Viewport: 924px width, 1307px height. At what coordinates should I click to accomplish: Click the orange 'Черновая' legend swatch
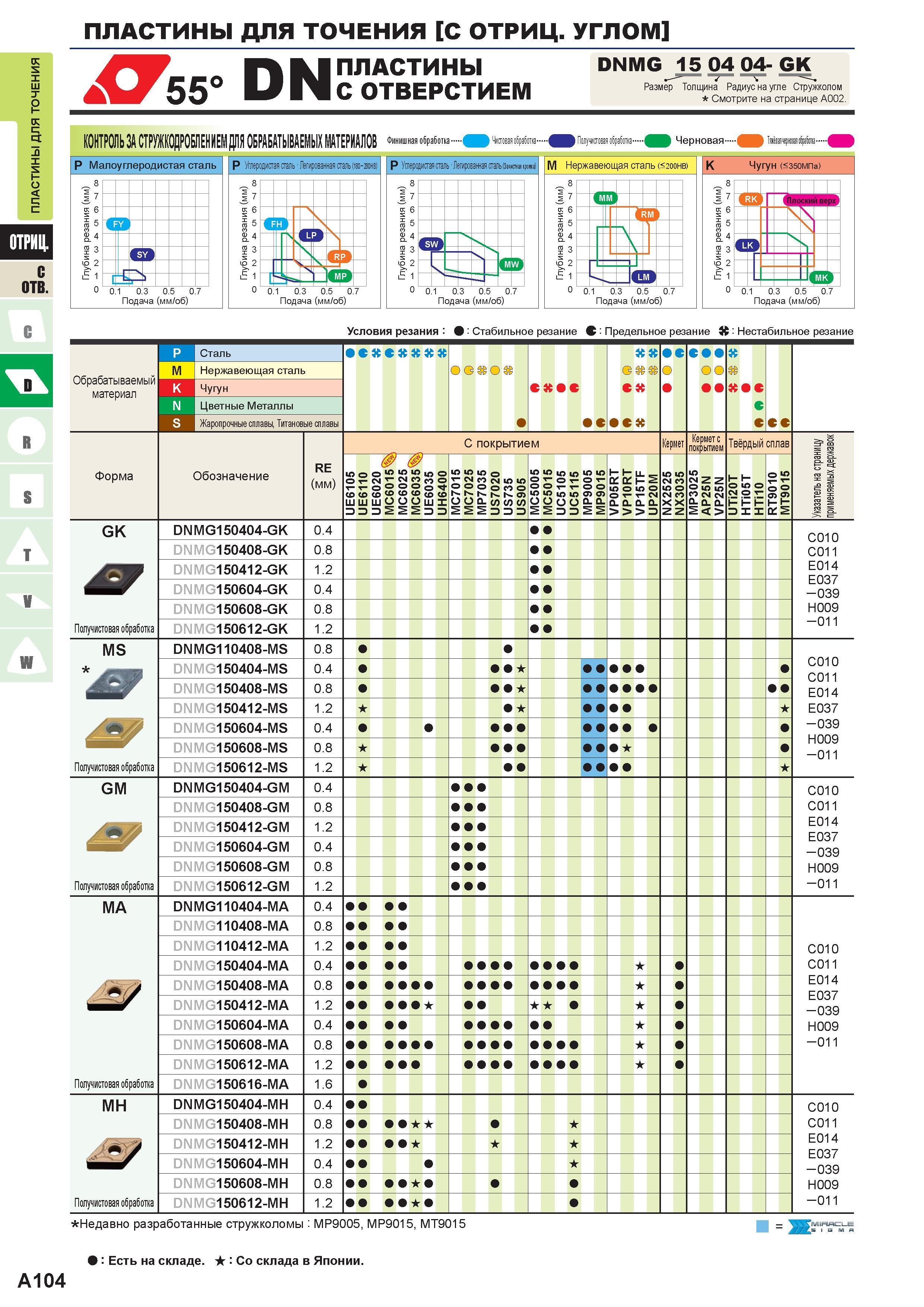pyautogui.click(x=750, y=140)
